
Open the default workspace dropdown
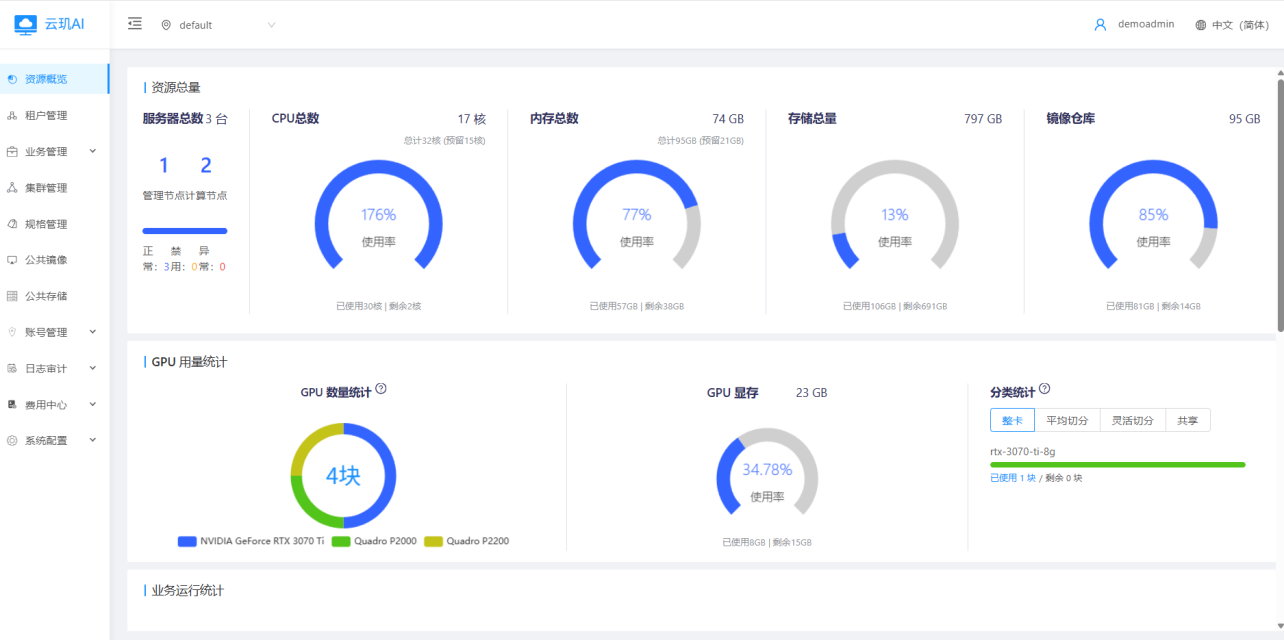218,25
